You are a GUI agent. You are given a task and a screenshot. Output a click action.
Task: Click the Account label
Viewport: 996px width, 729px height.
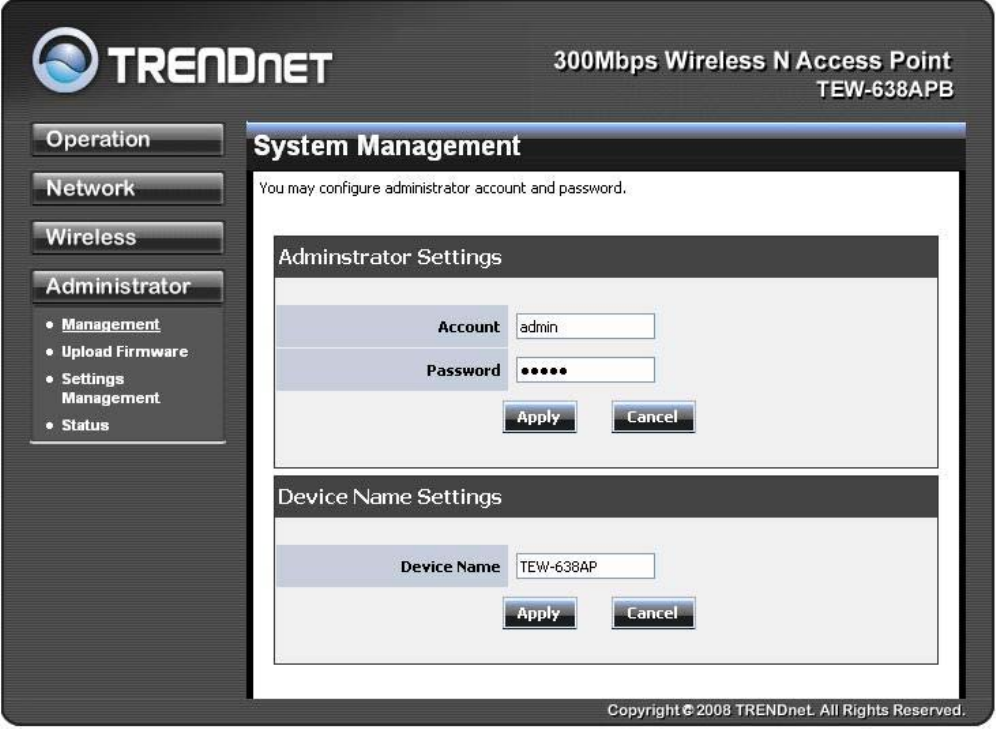pos(469,327)
